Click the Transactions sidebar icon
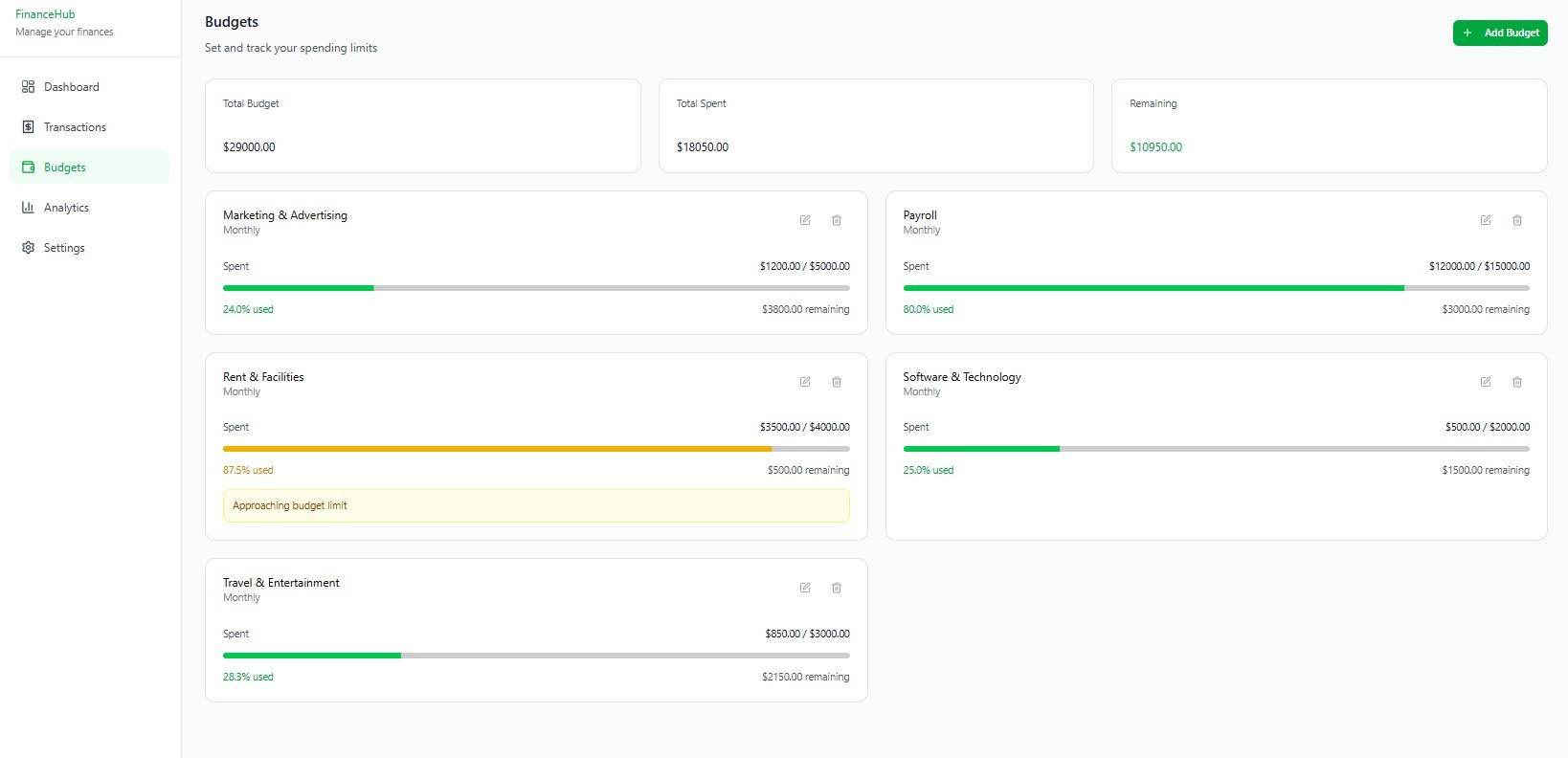Screen dimensions: 1568x758 28,127
